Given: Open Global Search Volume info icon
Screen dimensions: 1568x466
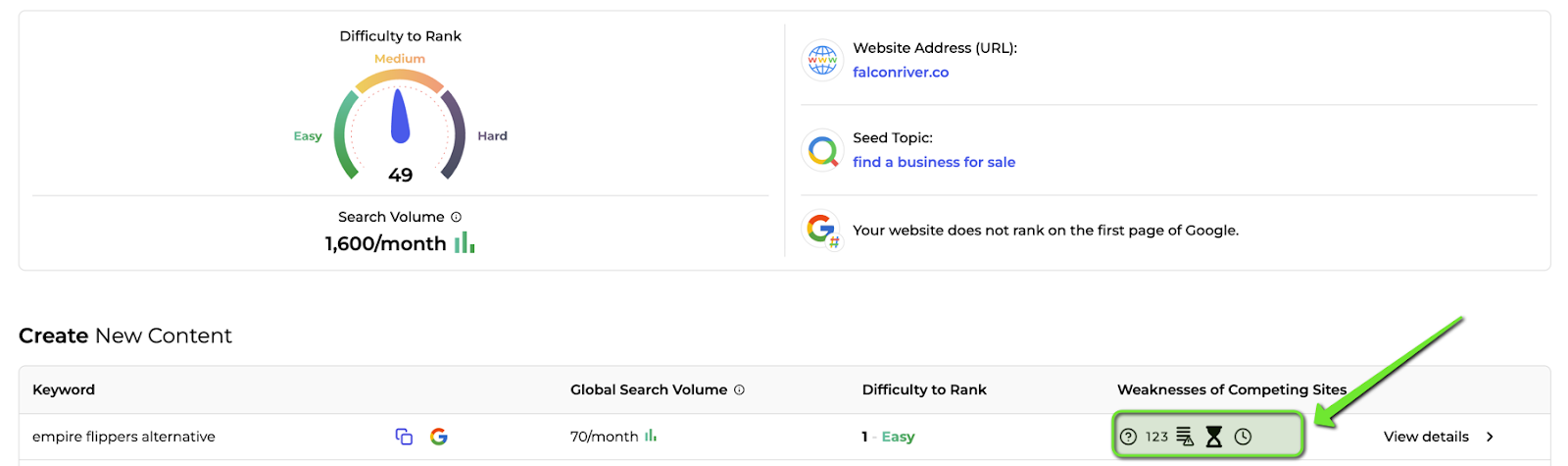Looking at the screenshot, I should (x=739, y=389).
